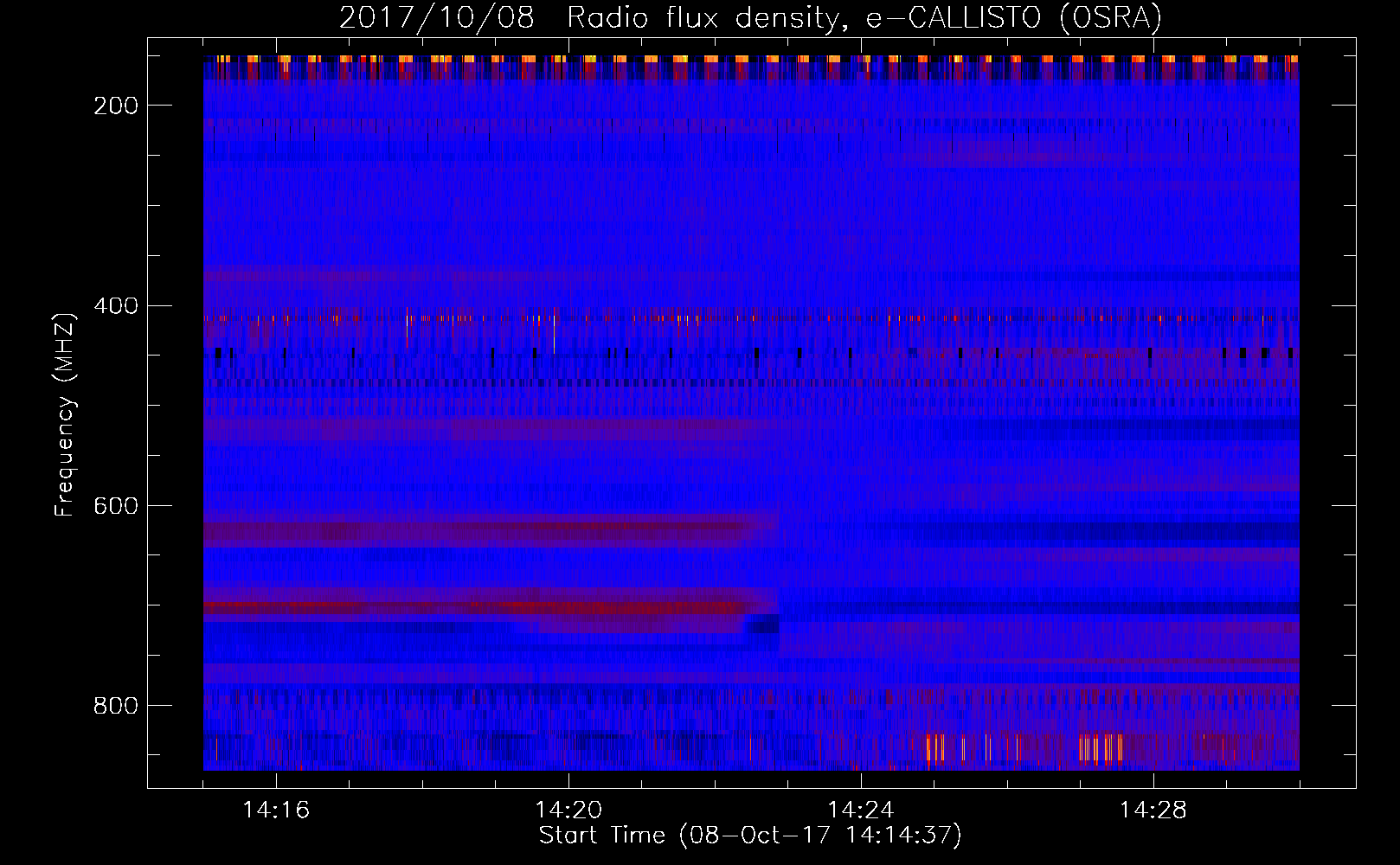This screenshot has height=865, width=1400.
Task: Click the plot title '2017/10/08 Radio flux density'
Action: click(x=750, y=17)
